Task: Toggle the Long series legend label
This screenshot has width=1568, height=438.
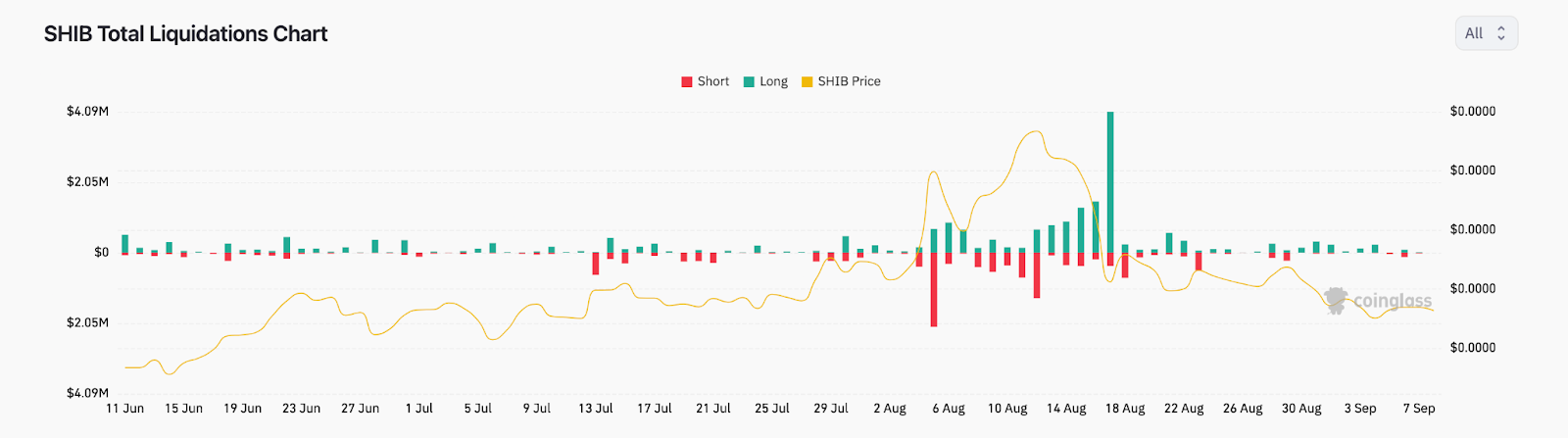Action: [773, 81]
